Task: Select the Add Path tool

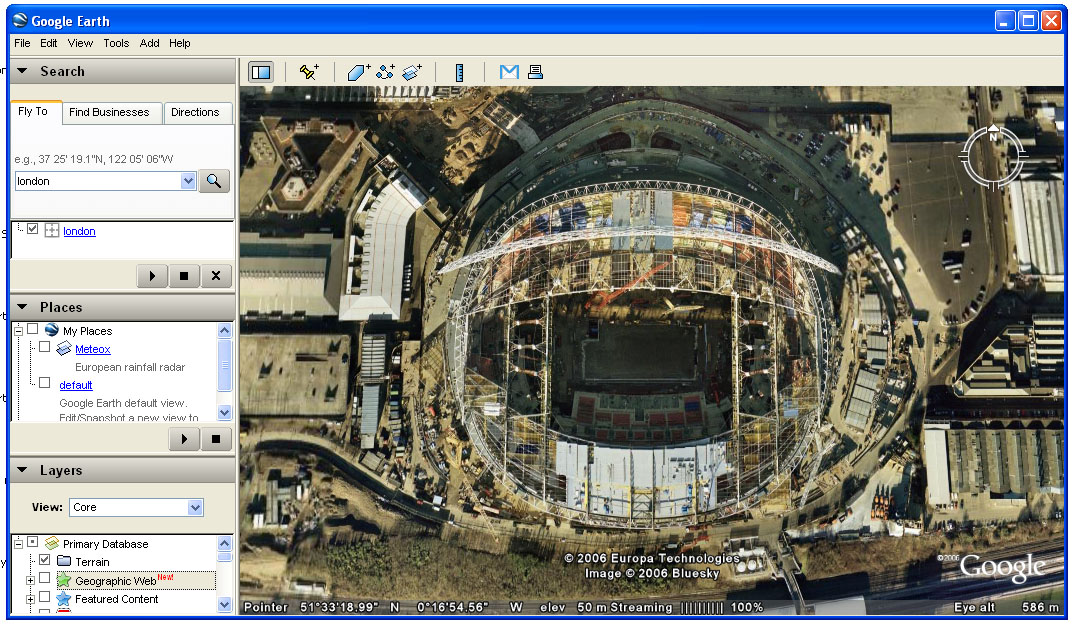Action: [x=385, y=71]
